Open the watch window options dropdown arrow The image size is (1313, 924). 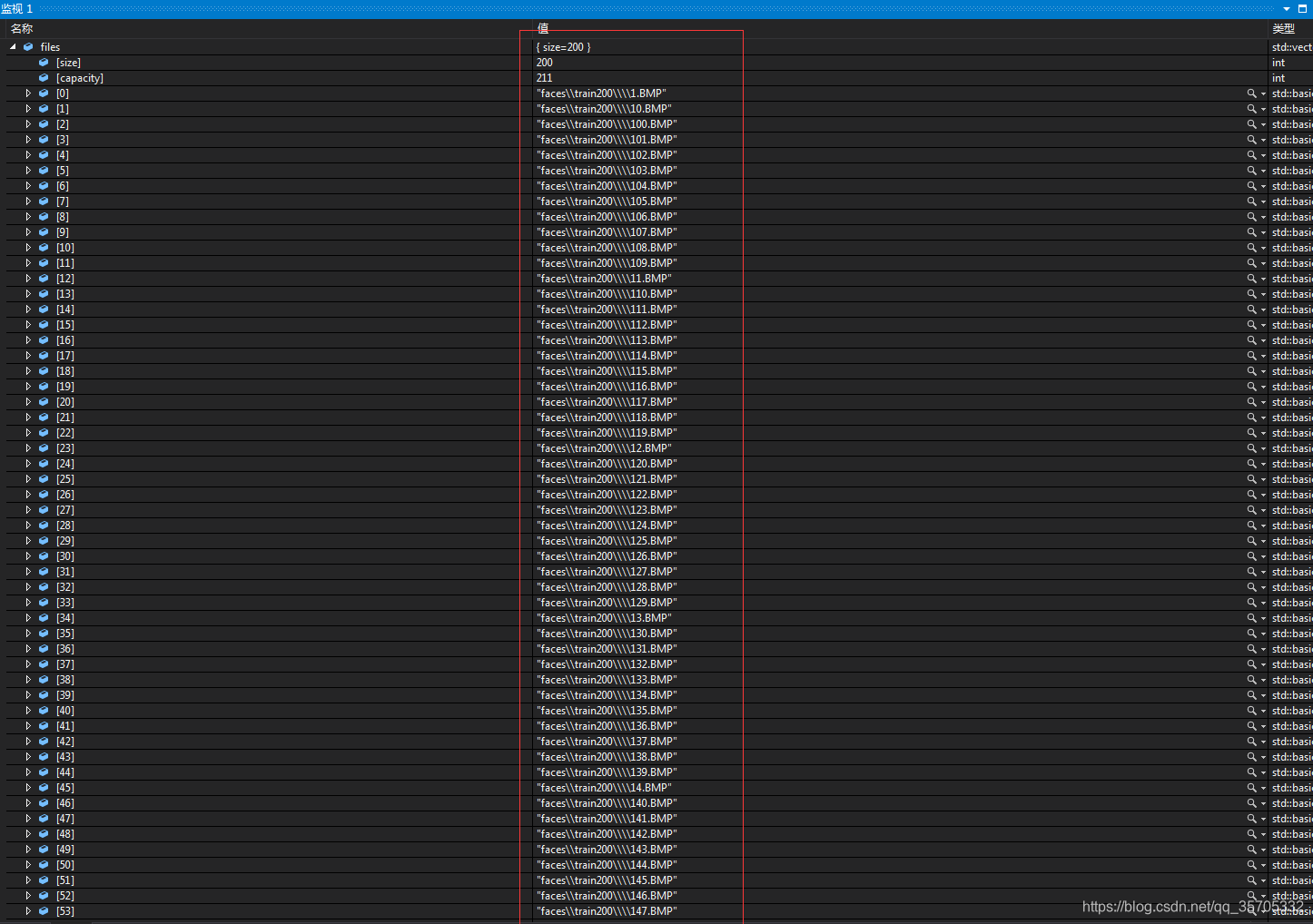click(x=1287, y=9)
